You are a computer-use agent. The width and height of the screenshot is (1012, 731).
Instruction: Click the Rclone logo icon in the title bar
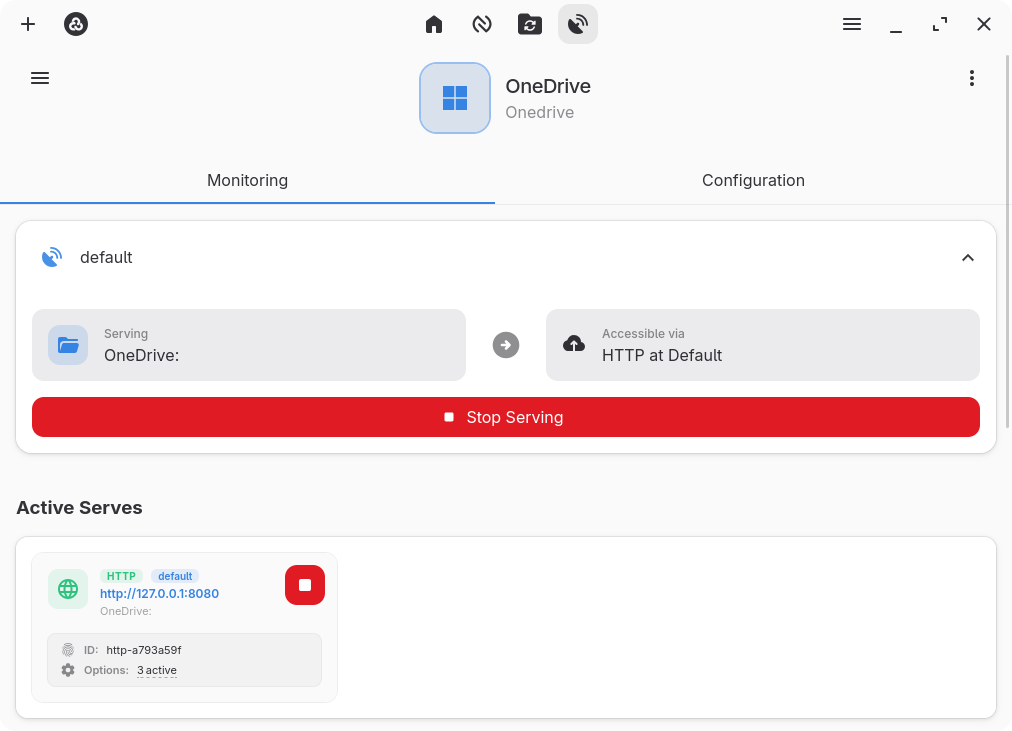[x=76, y=24]
